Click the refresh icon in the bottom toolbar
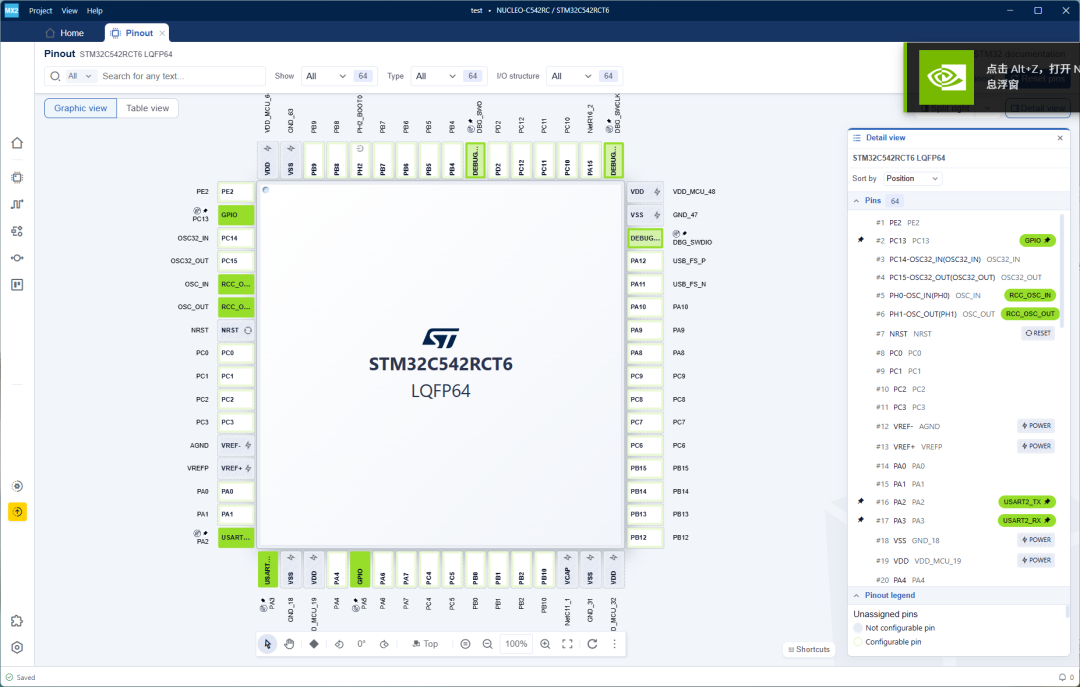This screenshot has width=1080, height=687. 592,644
